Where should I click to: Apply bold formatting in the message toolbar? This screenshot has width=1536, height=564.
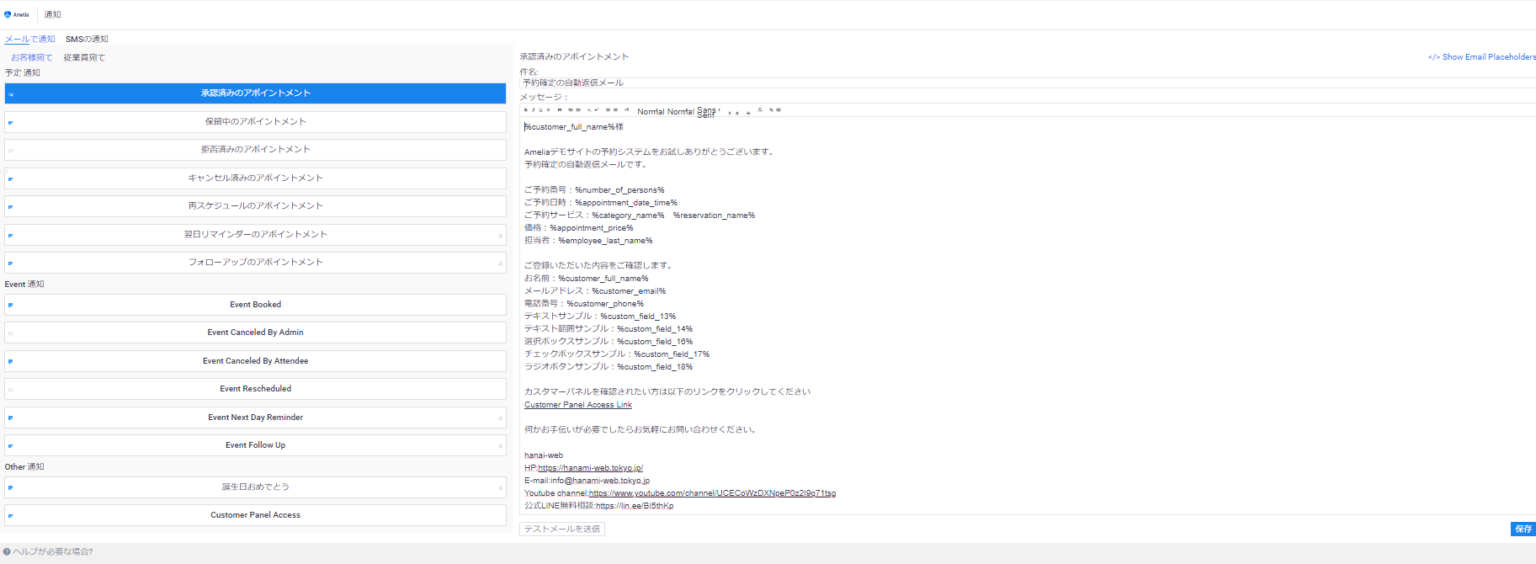tap(525, 110)
